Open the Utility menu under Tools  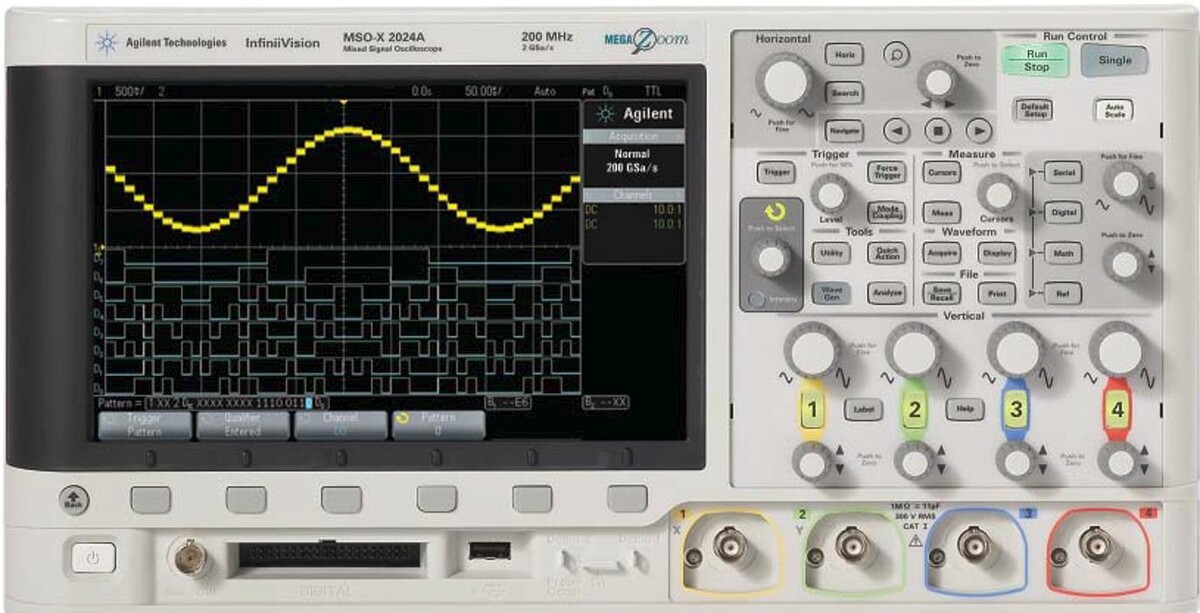pos(830,253)
